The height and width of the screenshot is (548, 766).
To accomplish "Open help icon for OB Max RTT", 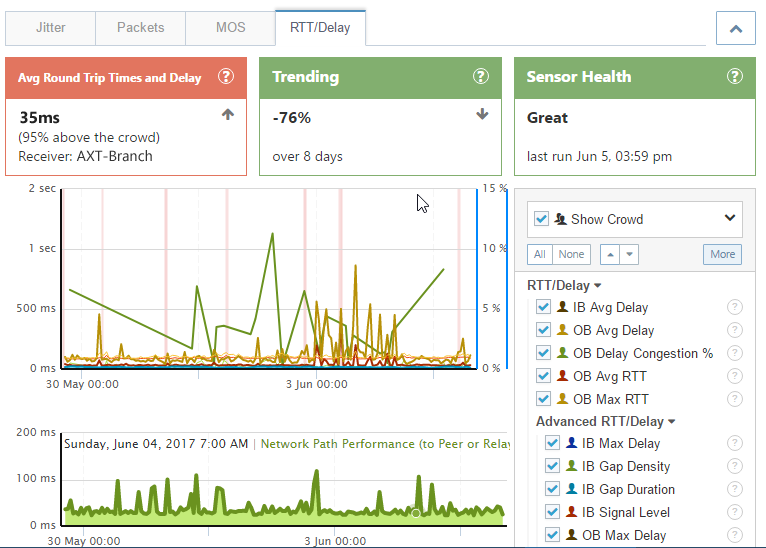I will tap(735, 399).
